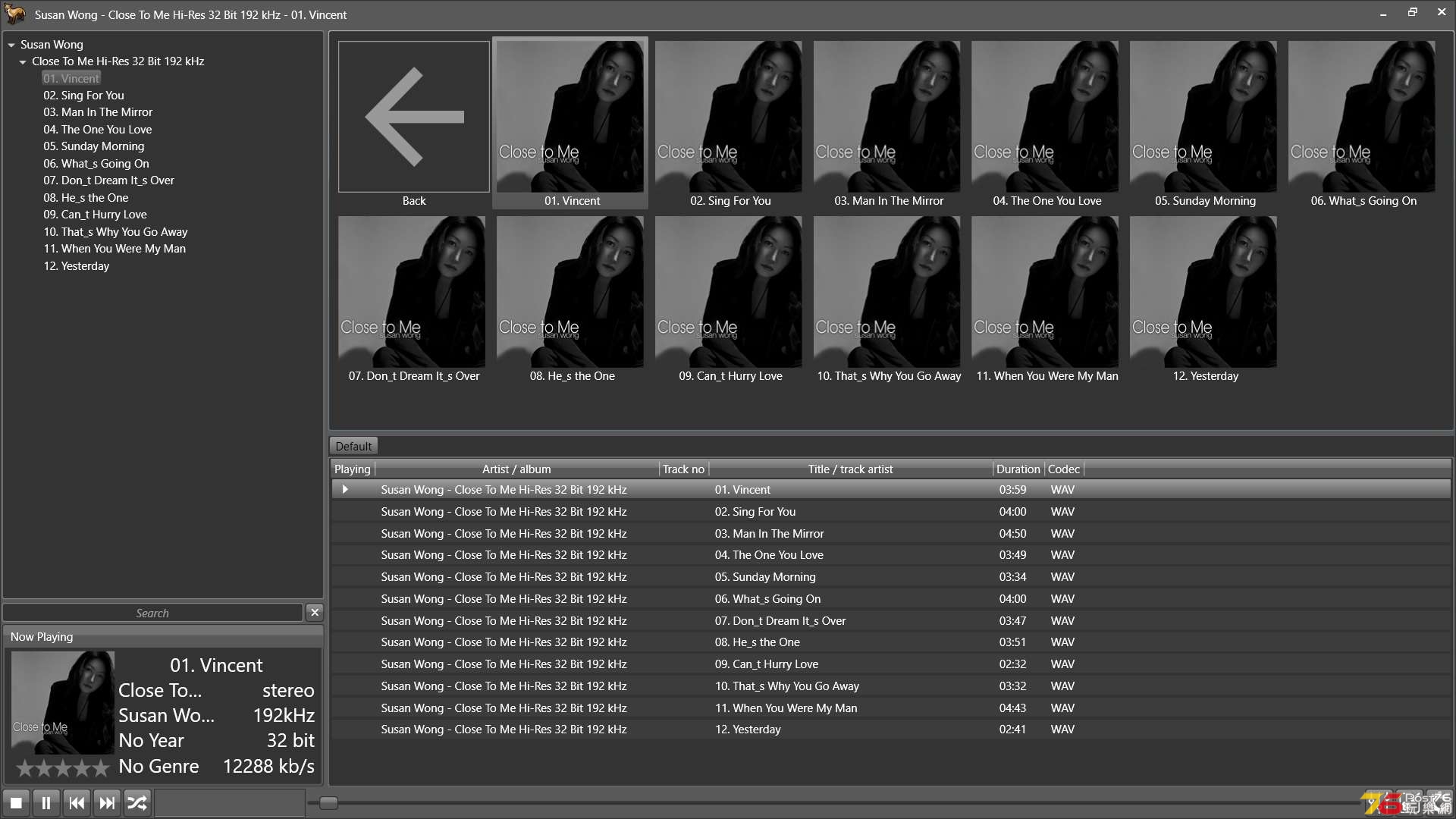The height and width of the screenshot is (819, 1456).
Task: Select playlist row 04. The One You Love
Action: pos(891,555)
